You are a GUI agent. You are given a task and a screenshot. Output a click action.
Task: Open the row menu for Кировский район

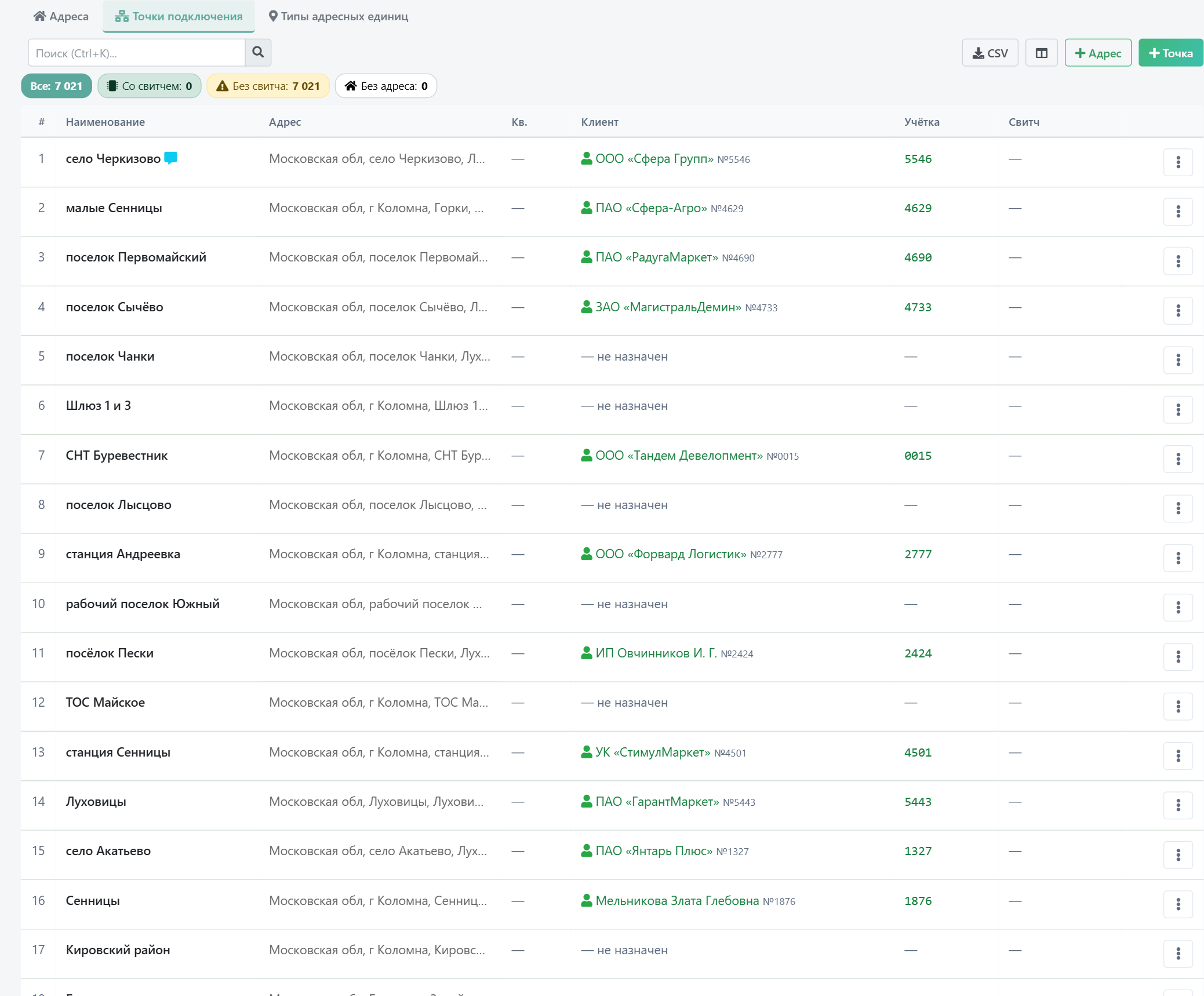point(1178,954)
